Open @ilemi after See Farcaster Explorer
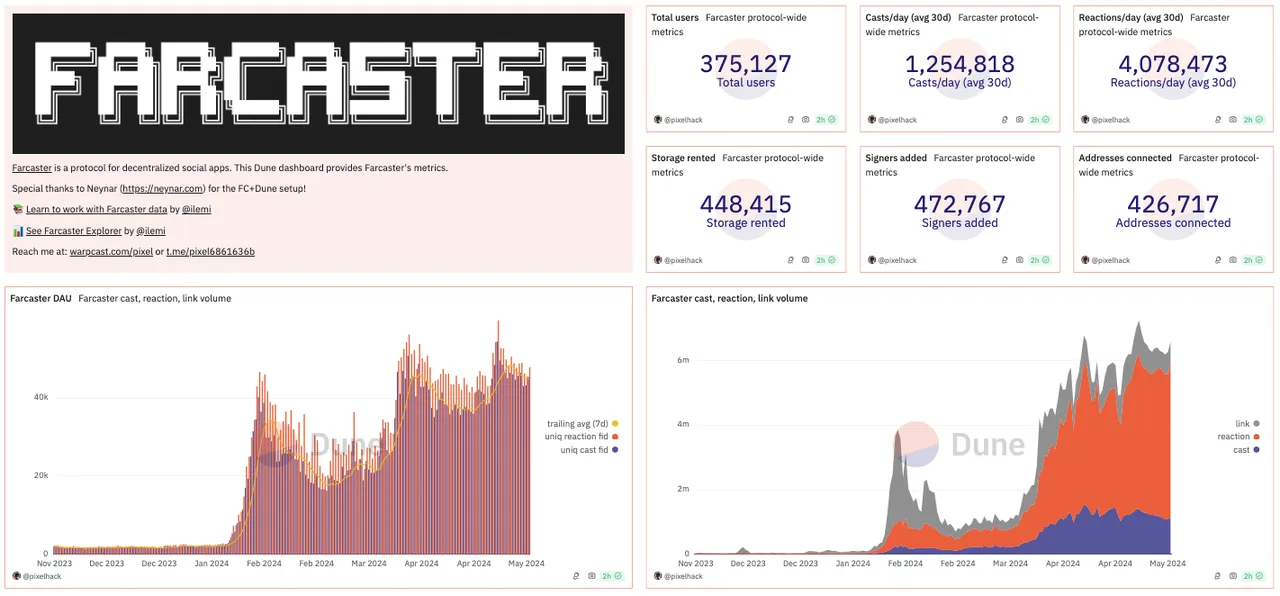Screen dimensions: 1280x596 coord(150,231)
